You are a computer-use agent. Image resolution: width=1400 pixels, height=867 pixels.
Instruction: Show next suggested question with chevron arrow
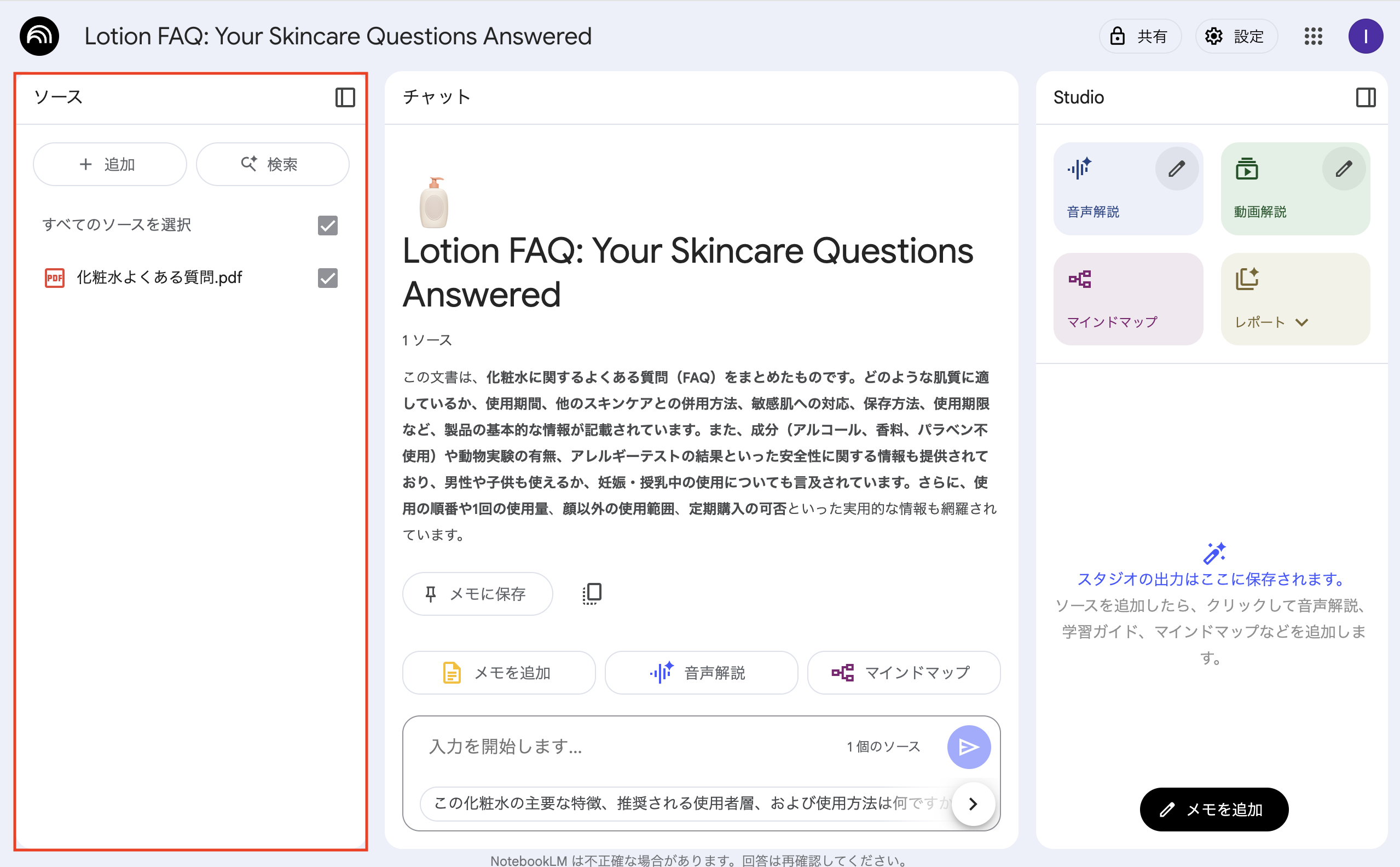(x=973, y=804)
